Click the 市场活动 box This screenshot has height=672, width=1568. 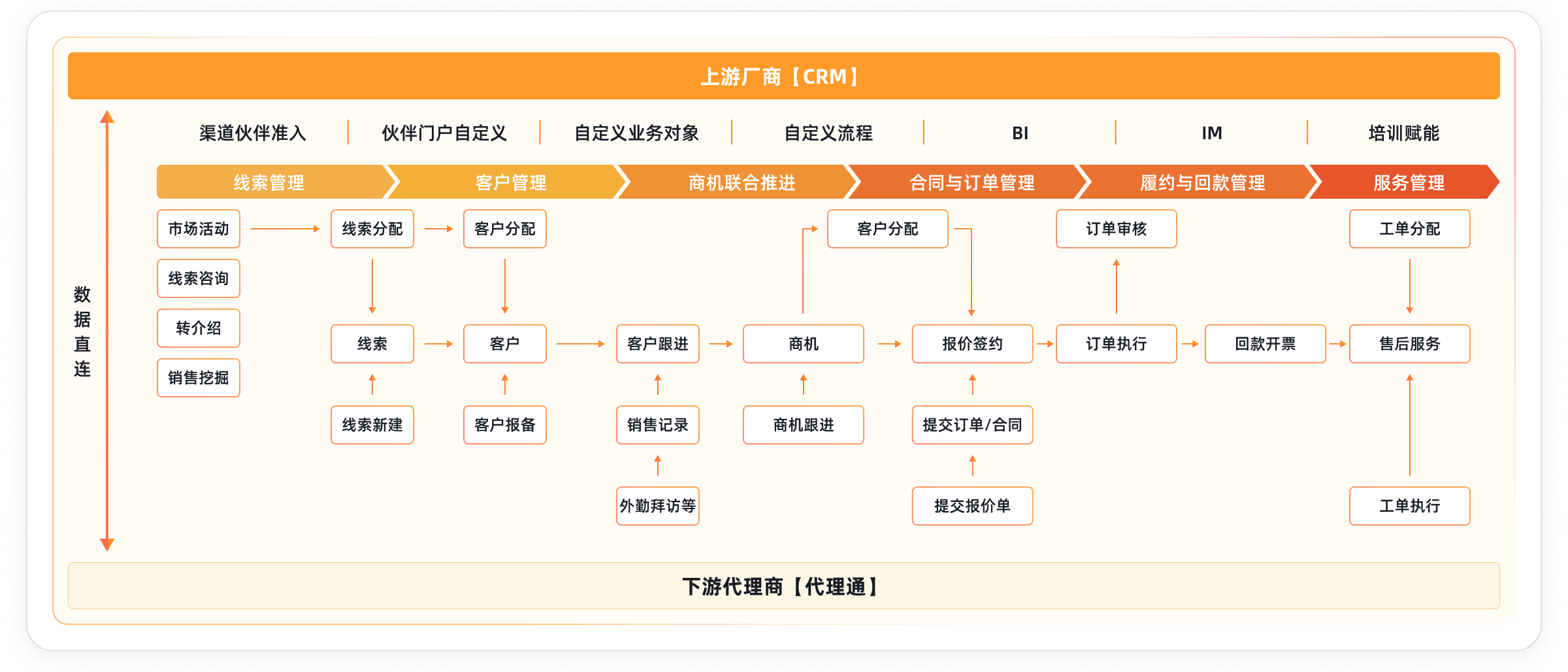click(x=199, y=229)
